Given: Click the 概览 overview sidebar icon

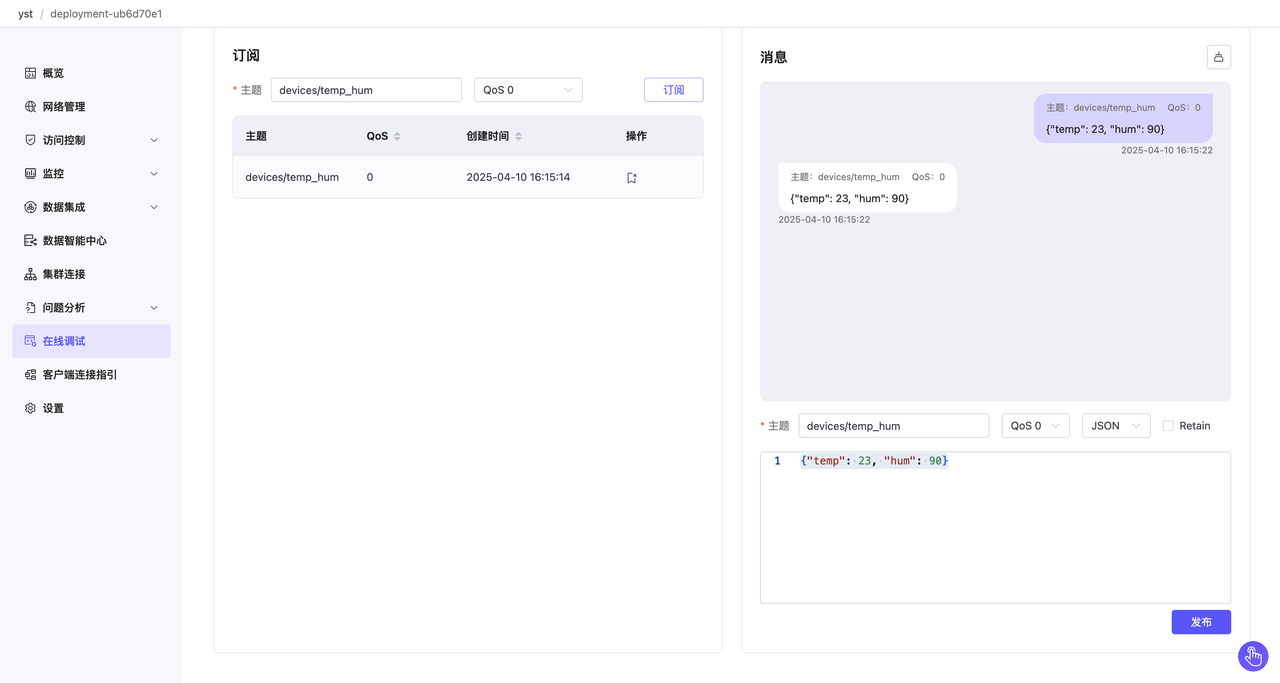Looking at the screenshot, I should (x=30, y=73).
